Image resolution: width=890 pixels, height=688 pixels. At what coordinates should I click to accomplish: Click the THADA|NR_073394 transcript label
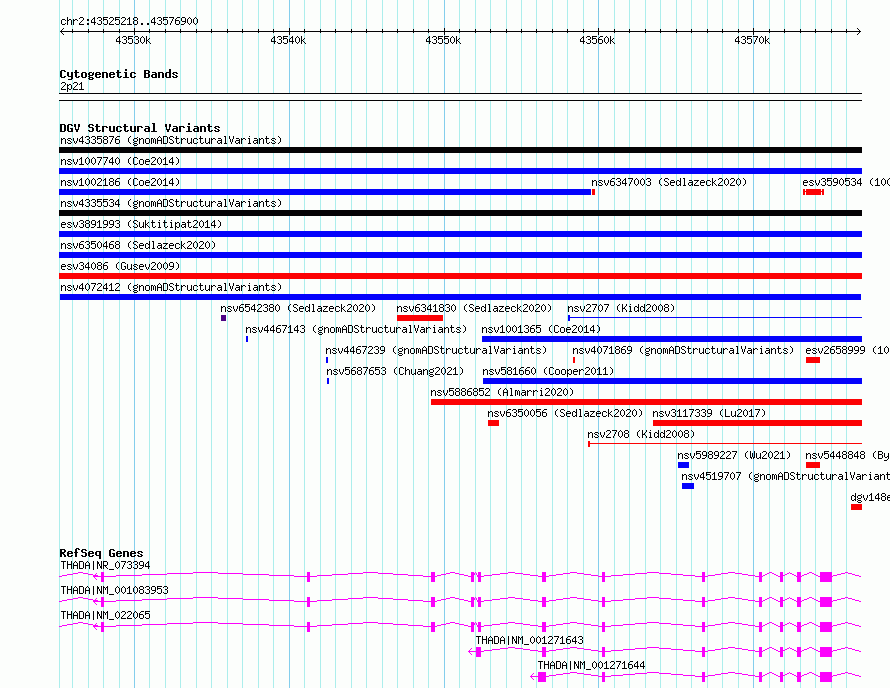[105, 565]
